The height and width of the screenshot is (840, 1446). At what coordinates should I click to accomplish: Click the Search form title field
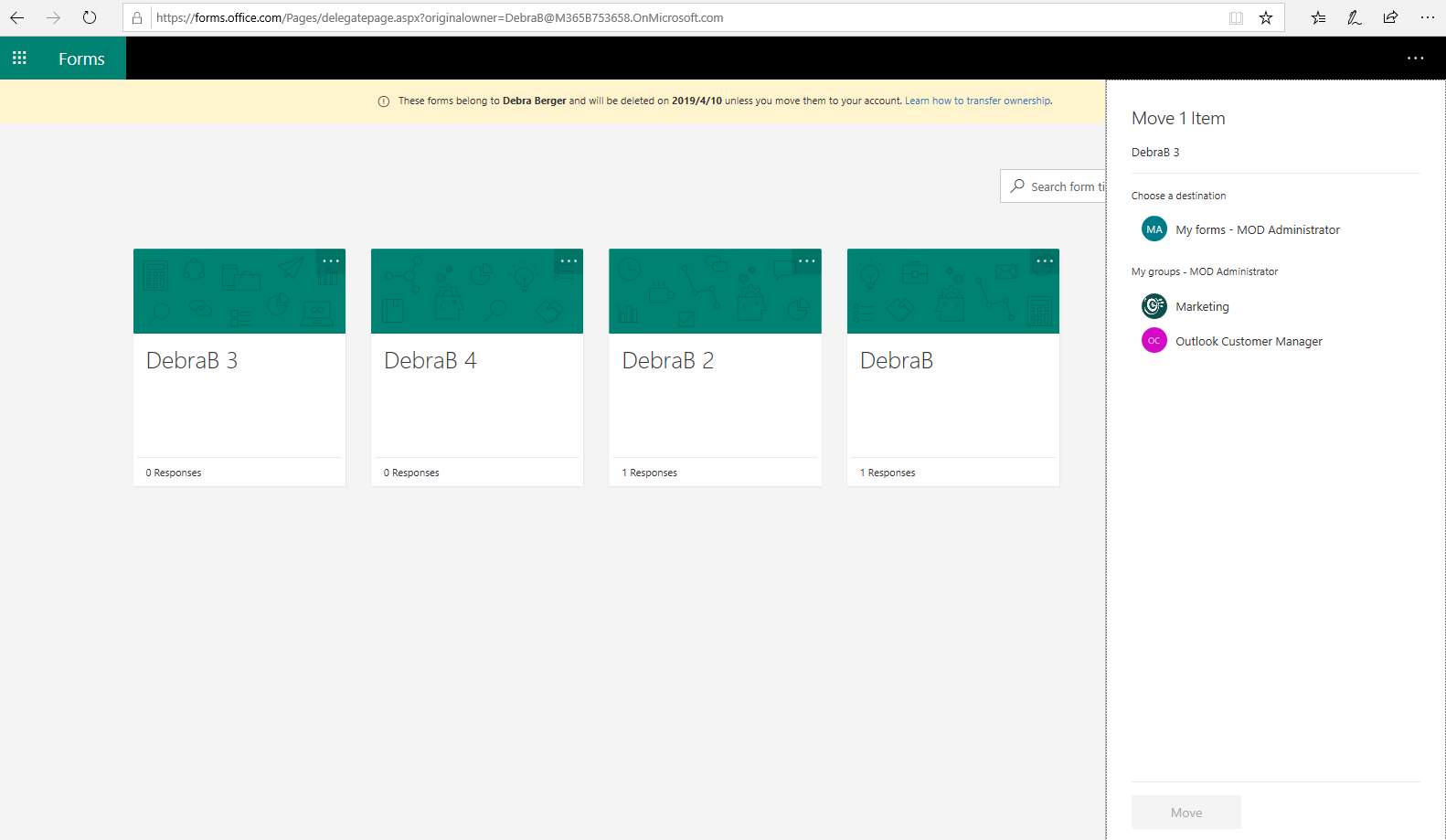click(x=1053, y=186)
